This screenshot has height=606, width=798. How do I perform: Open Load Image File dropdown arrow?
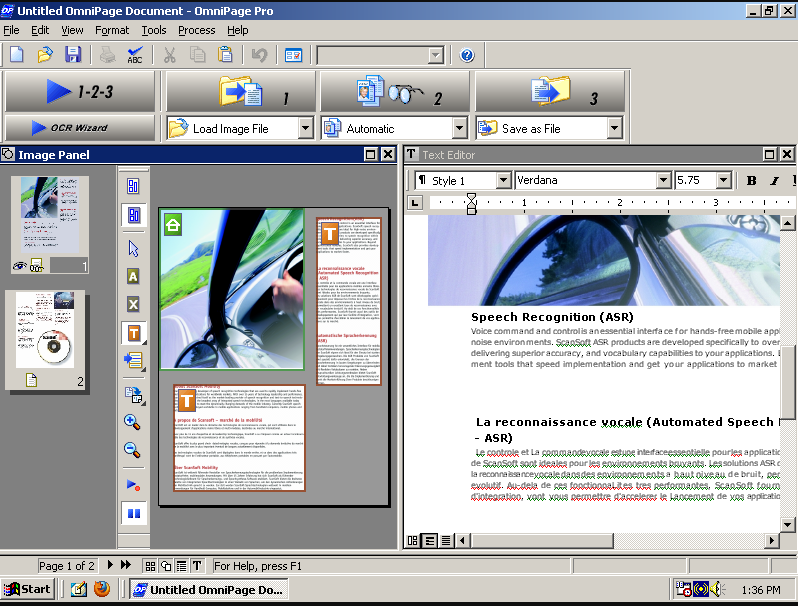click(x=305, y=128)
